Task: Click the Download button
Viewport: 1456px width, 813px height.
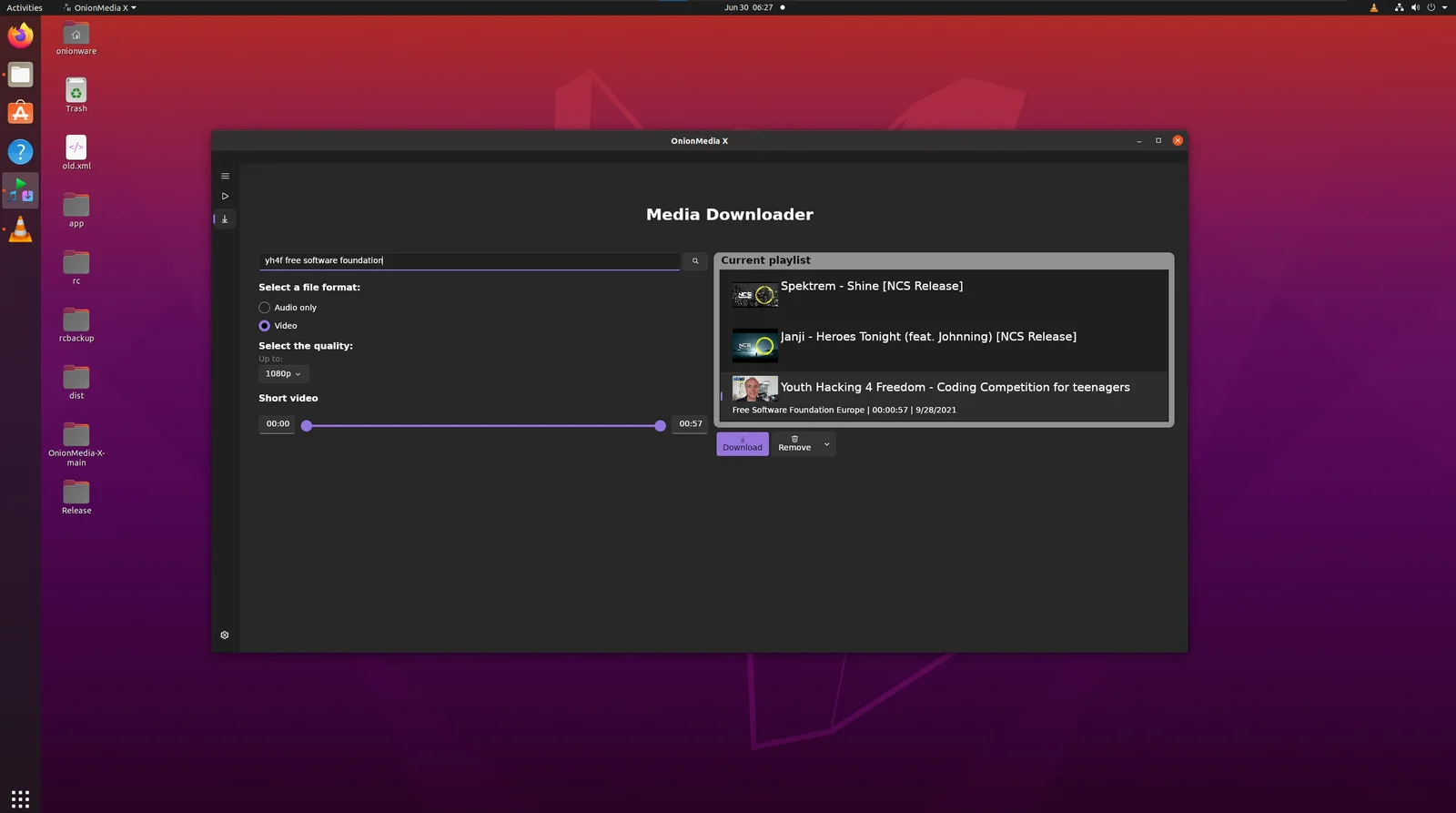Action: point(743,444)
